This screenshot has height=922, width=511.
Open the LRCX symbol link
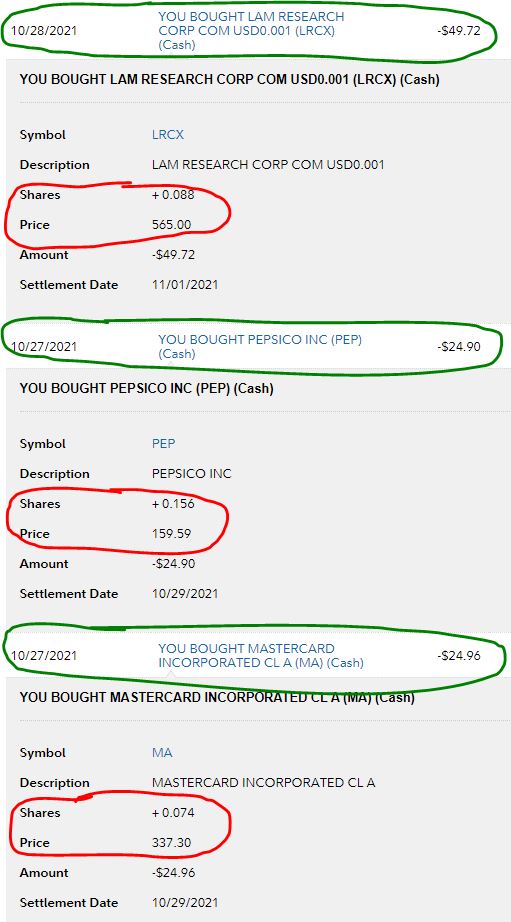pos(168,135)
